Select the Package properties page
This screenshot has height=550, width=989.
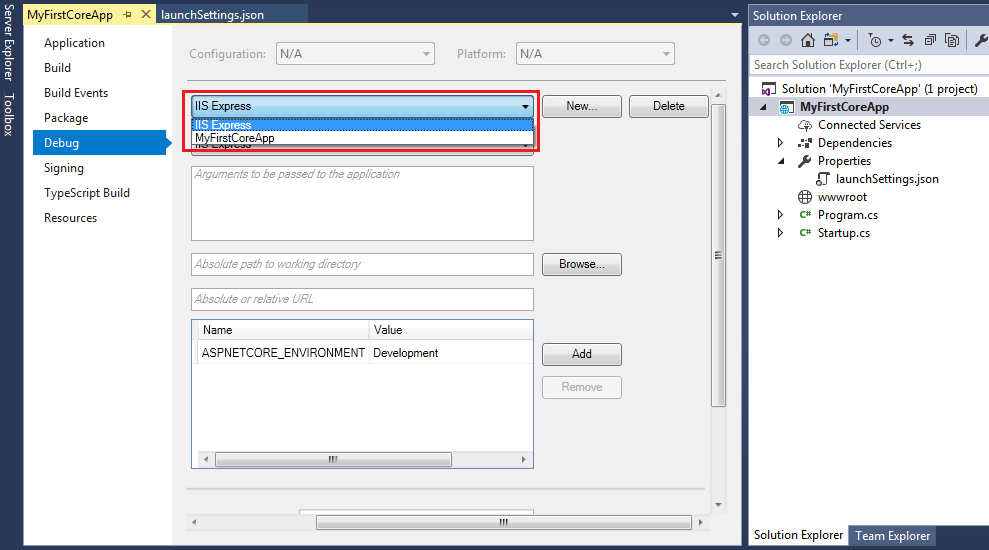66,118
